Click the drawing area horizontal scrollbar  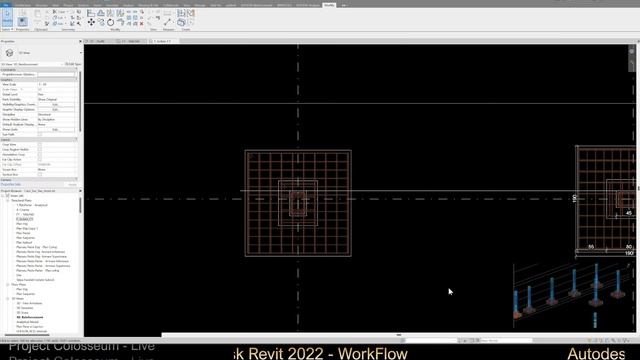coord(398,335)
